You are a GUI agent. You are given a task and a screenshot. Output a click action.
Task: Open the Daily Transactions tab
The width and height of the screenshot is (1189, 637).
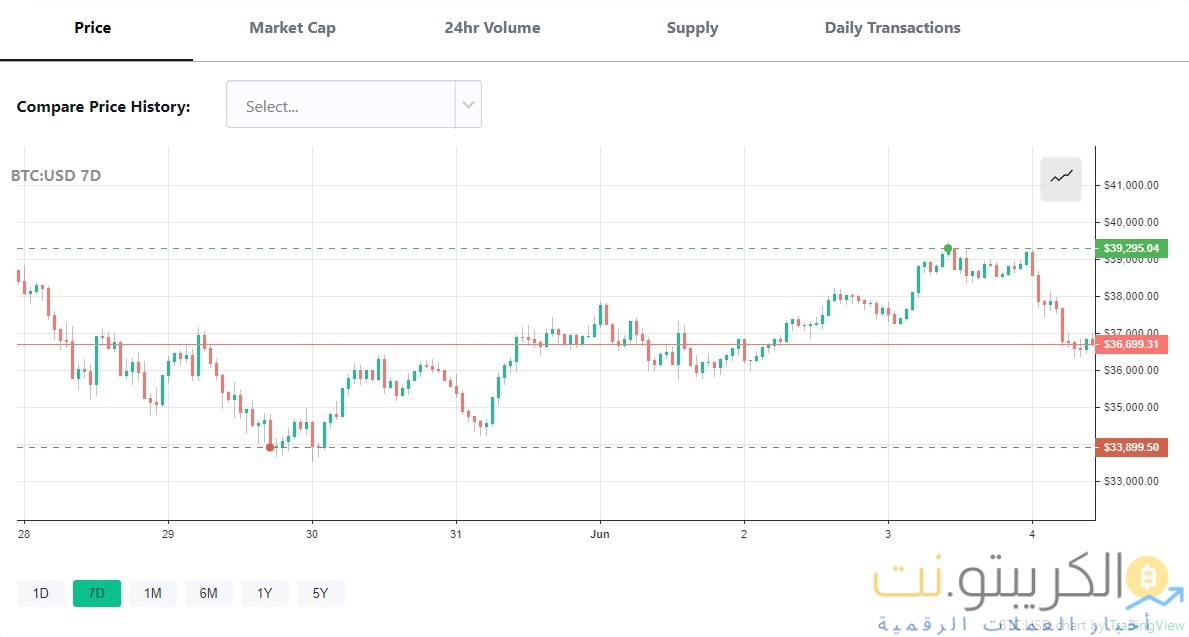point(892,28)
